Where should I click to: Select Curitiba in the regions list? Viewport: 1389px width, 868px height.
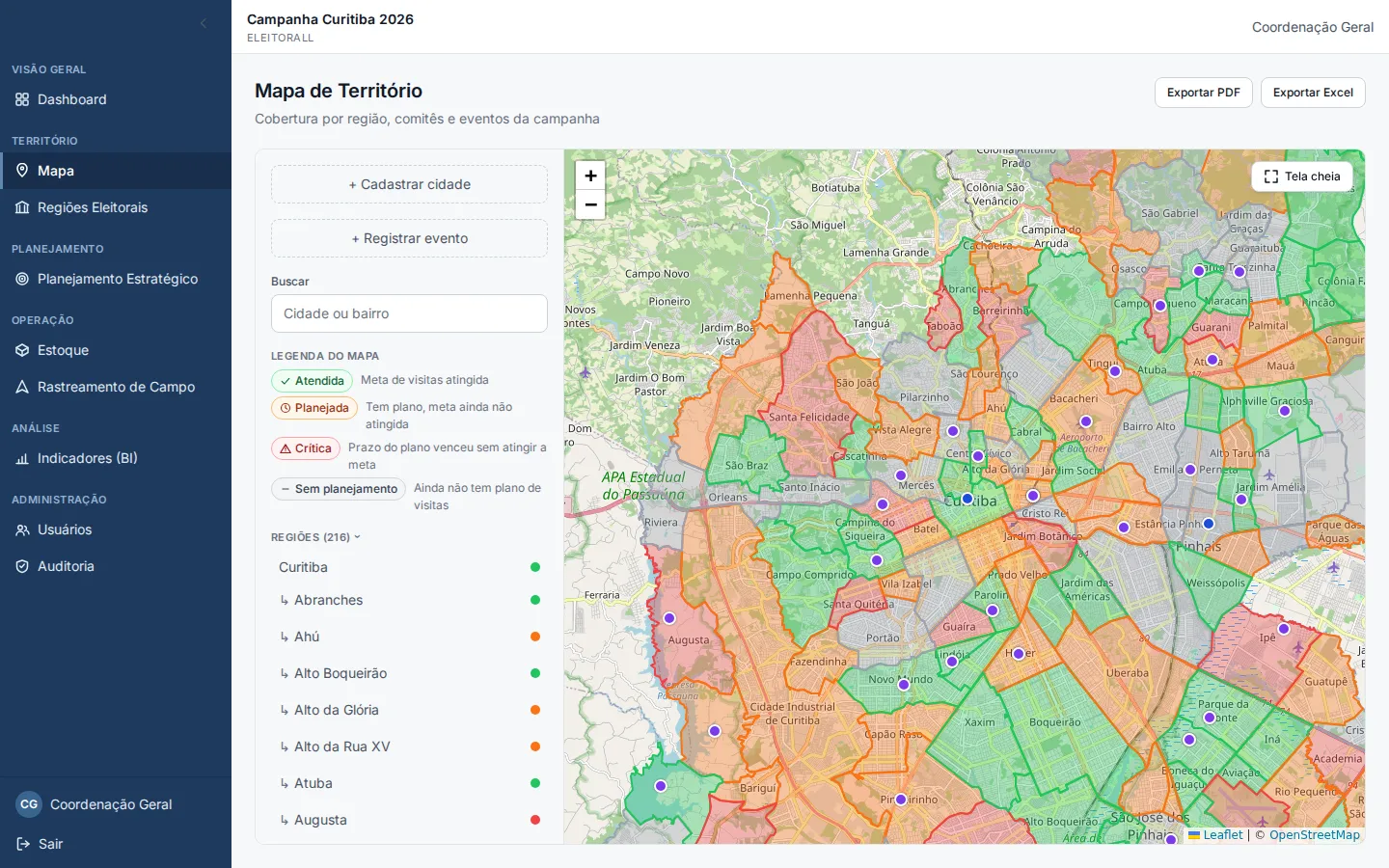410,567
